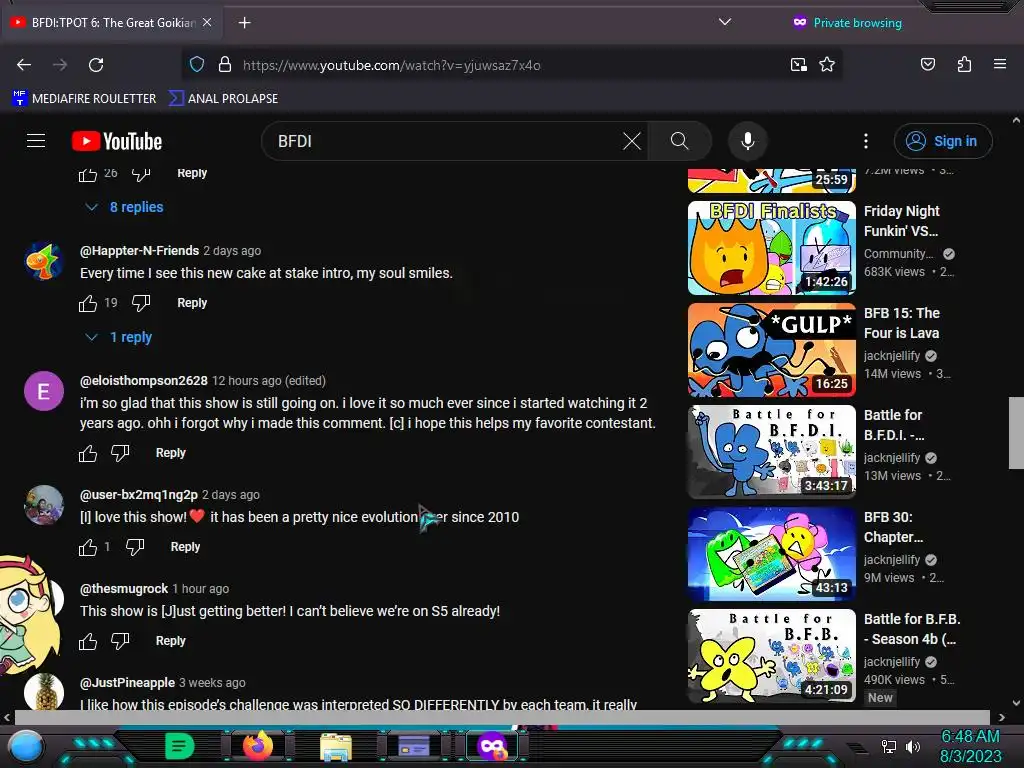Screen dimensions: 1024x768
Task: Expand the 8 replies thread
Action: (125, 207)
